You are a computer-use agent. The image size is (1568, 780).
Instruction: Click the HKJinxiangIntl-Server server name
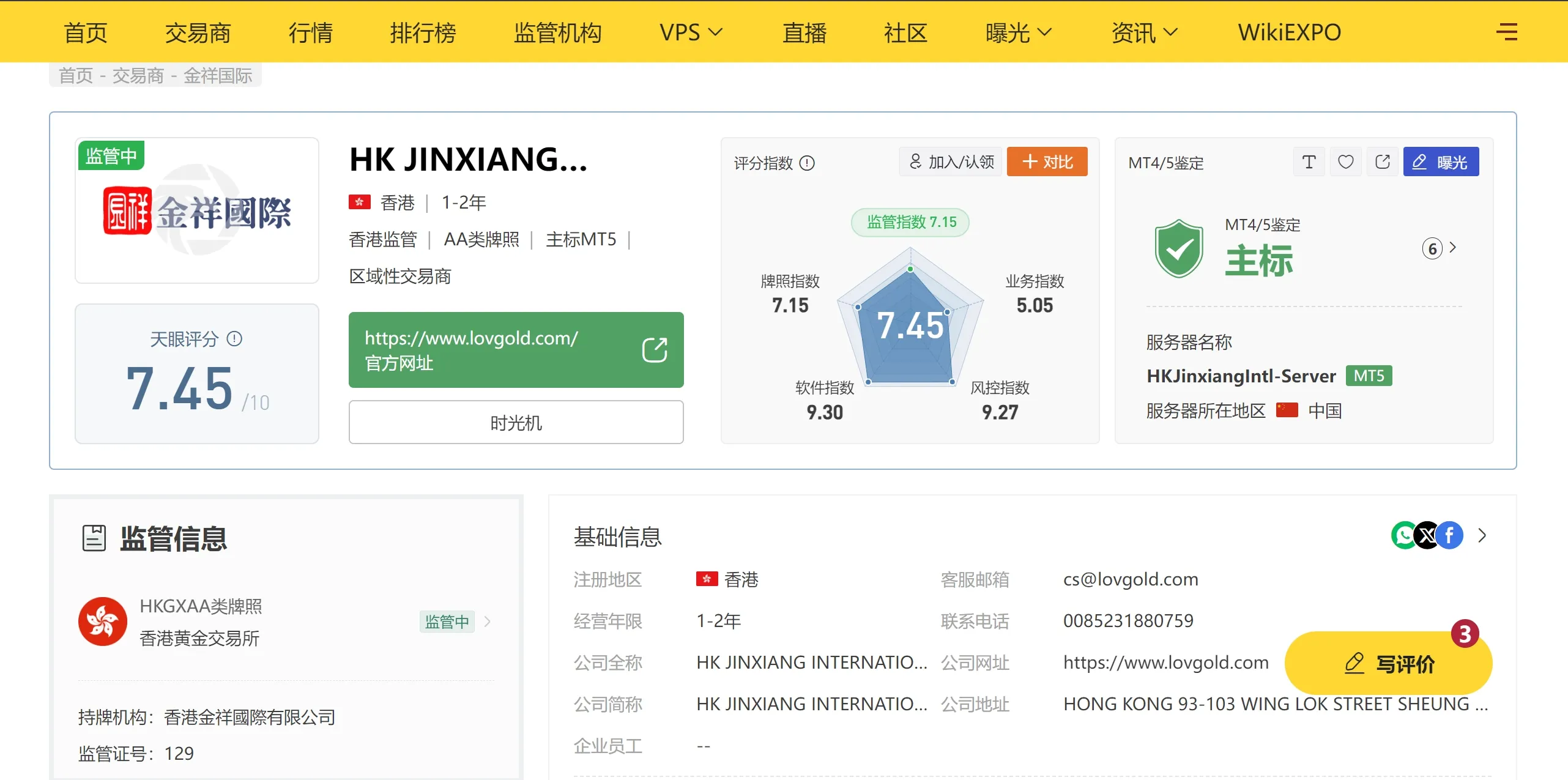1241,376
